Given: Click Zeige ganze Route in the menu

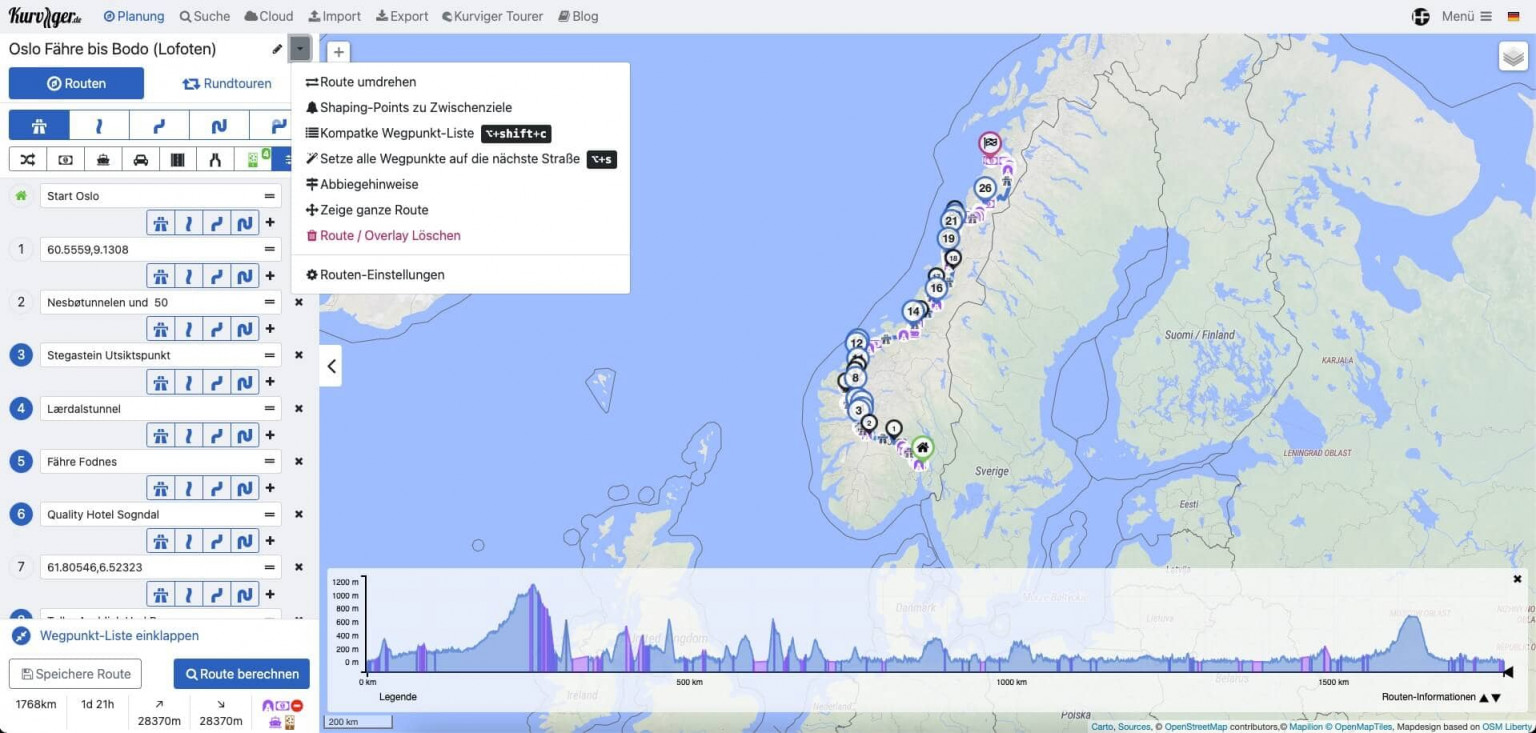Looking at the screenshot, I should click(x=367, y=210).
